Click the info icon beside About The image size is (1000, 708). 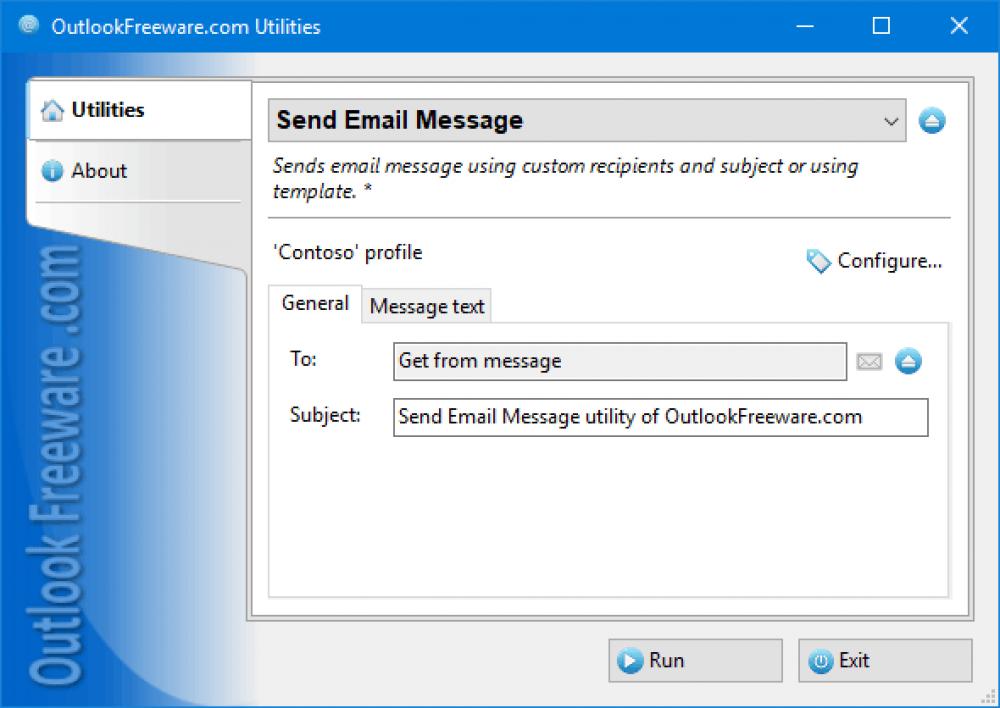(52, 170)
